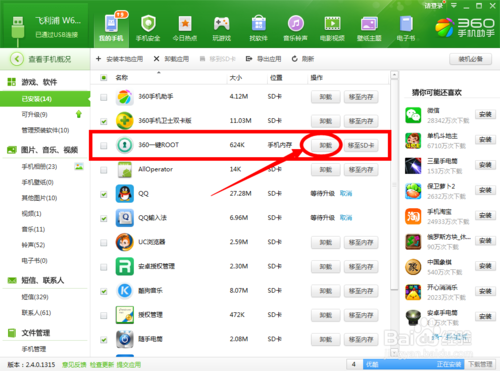The image size is (500, 371).
Task: Uncheck the 360手机卫士双卡版 checkbox
Action: (104, 121)
